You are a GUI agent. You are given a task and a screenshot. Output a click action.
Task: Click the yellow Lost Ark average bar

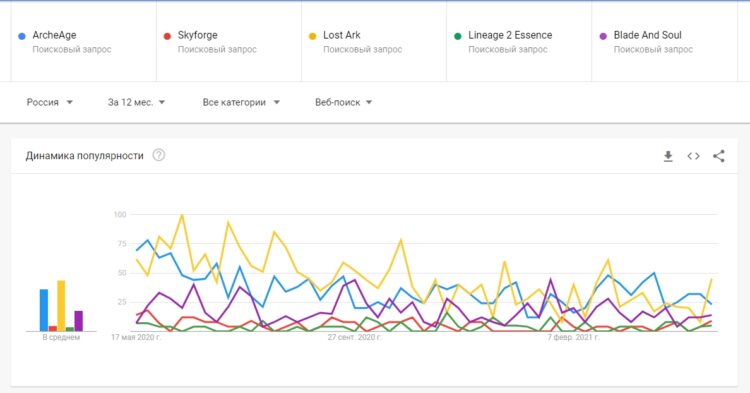[x=61, y=306]
